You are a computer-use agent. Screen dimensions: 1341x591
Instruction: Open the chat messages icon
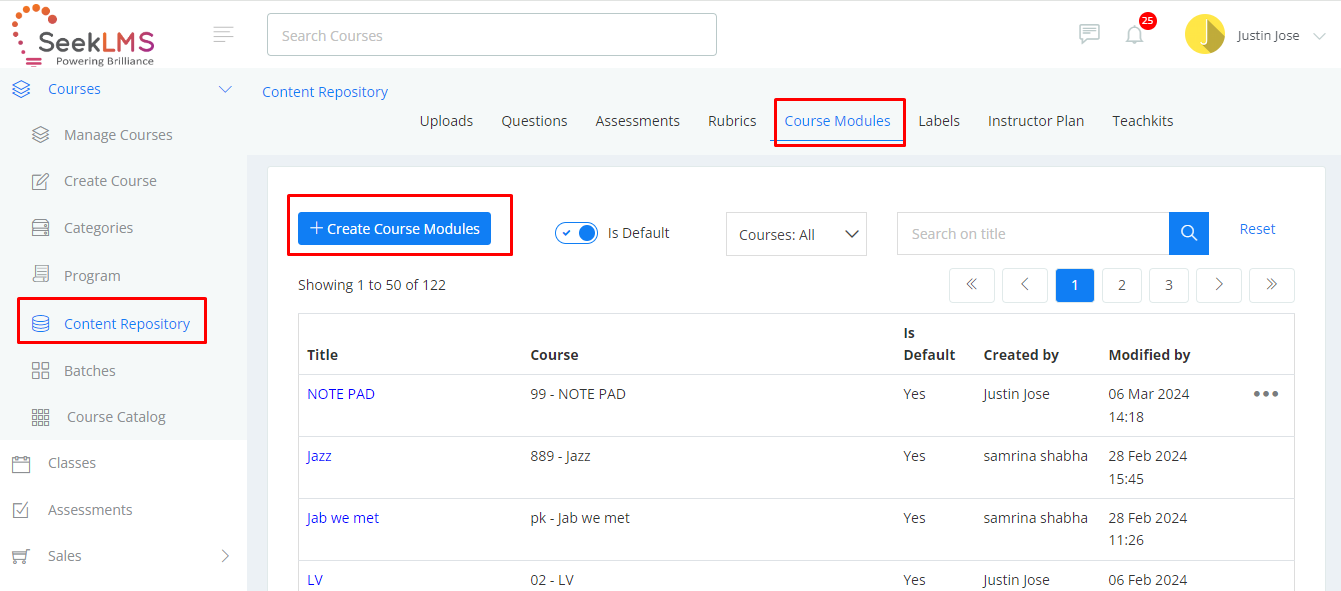[x=1089, y=34]
